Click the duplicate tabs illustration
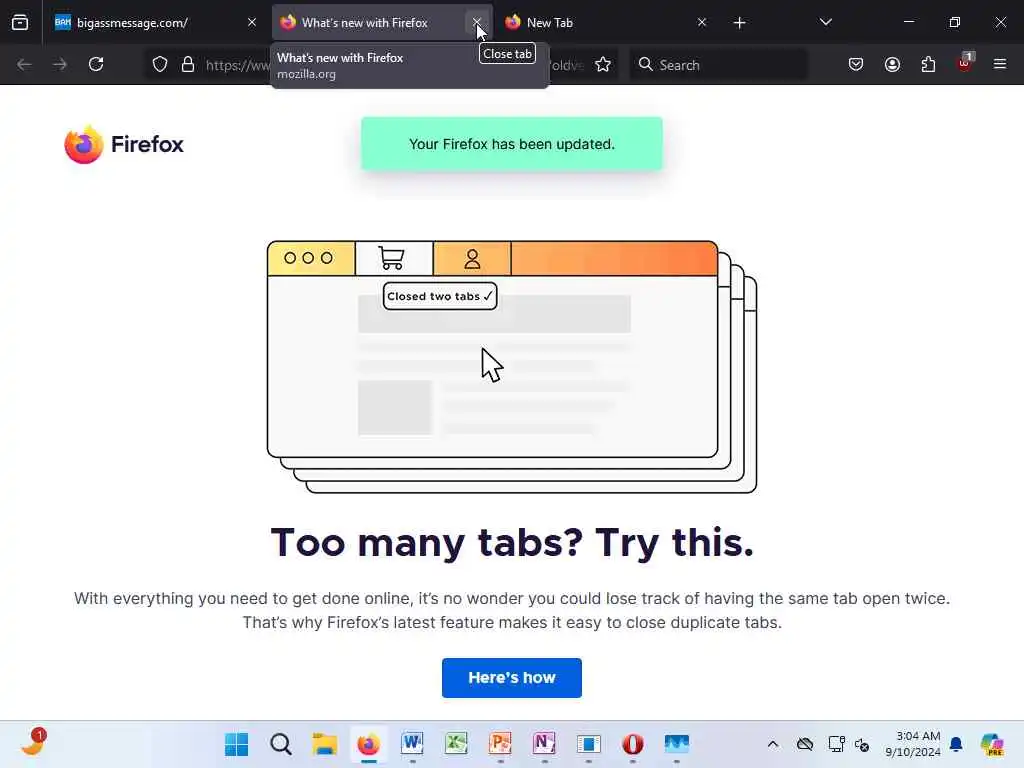The height and width of the screenshot is (768, 1024). (512, 366)
